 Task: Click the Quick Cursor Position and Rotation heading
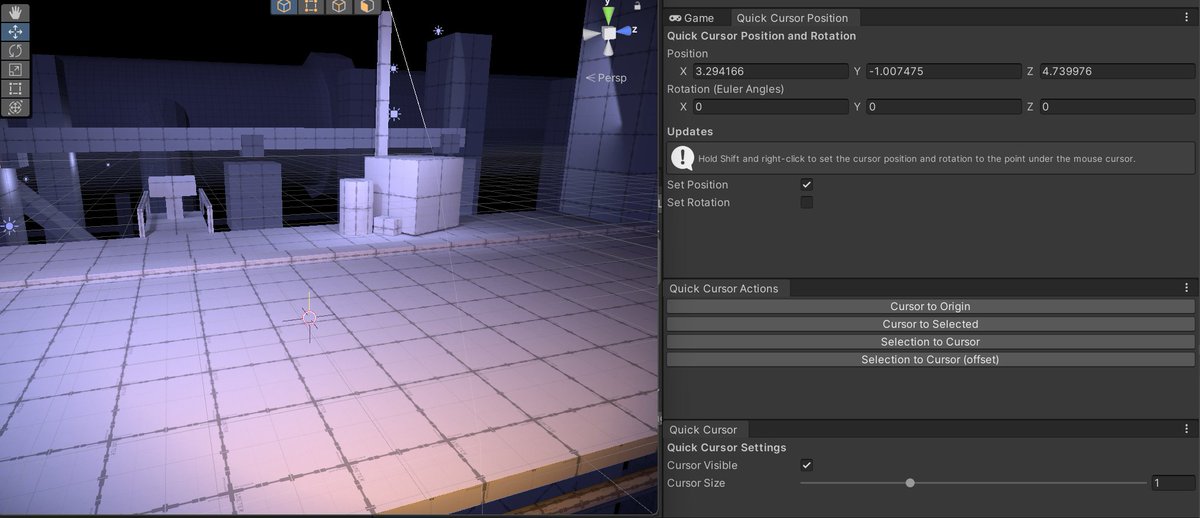pos(761,36)
